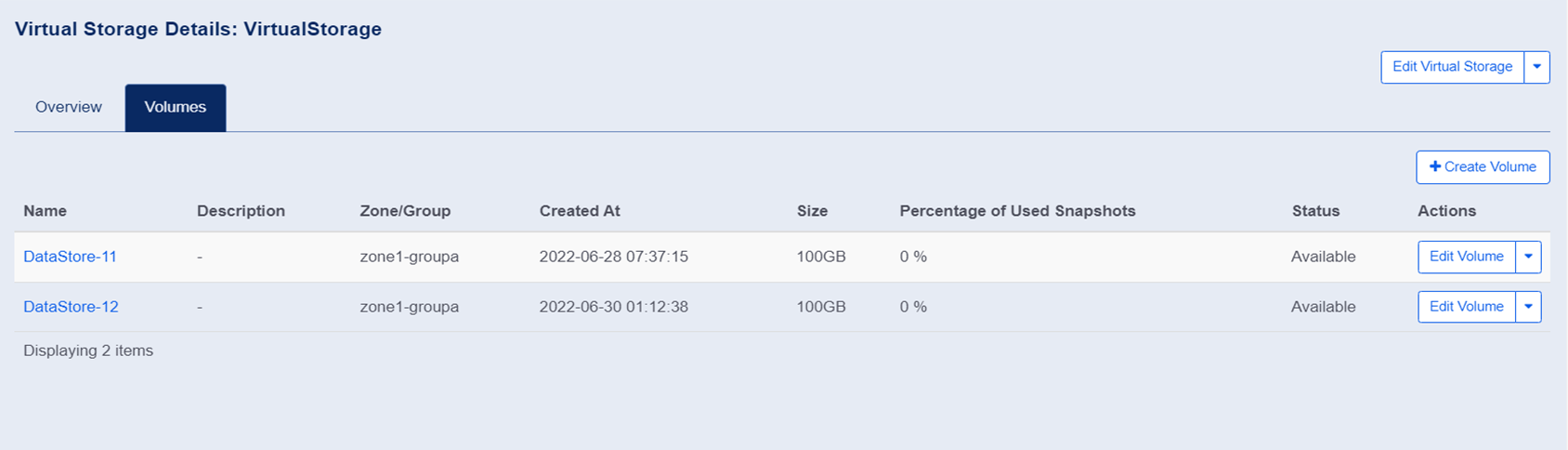Viewport: 1568px width, 450px height.
Task: Click the Status column header
Action: [1315, 211]
